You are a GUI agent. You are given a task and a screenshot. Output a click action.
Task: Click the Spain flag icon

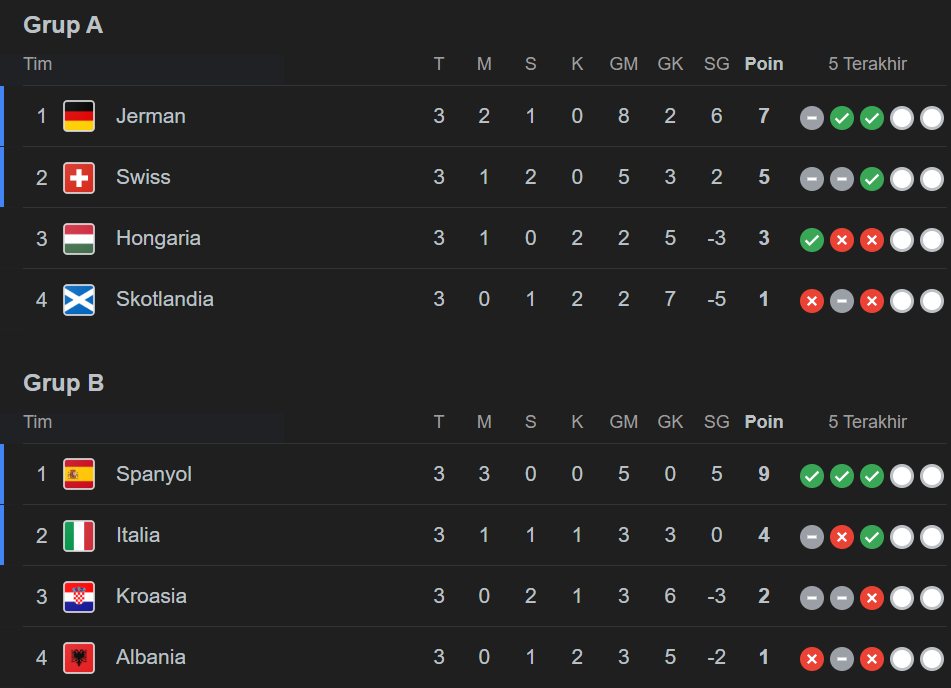(79, 474)
